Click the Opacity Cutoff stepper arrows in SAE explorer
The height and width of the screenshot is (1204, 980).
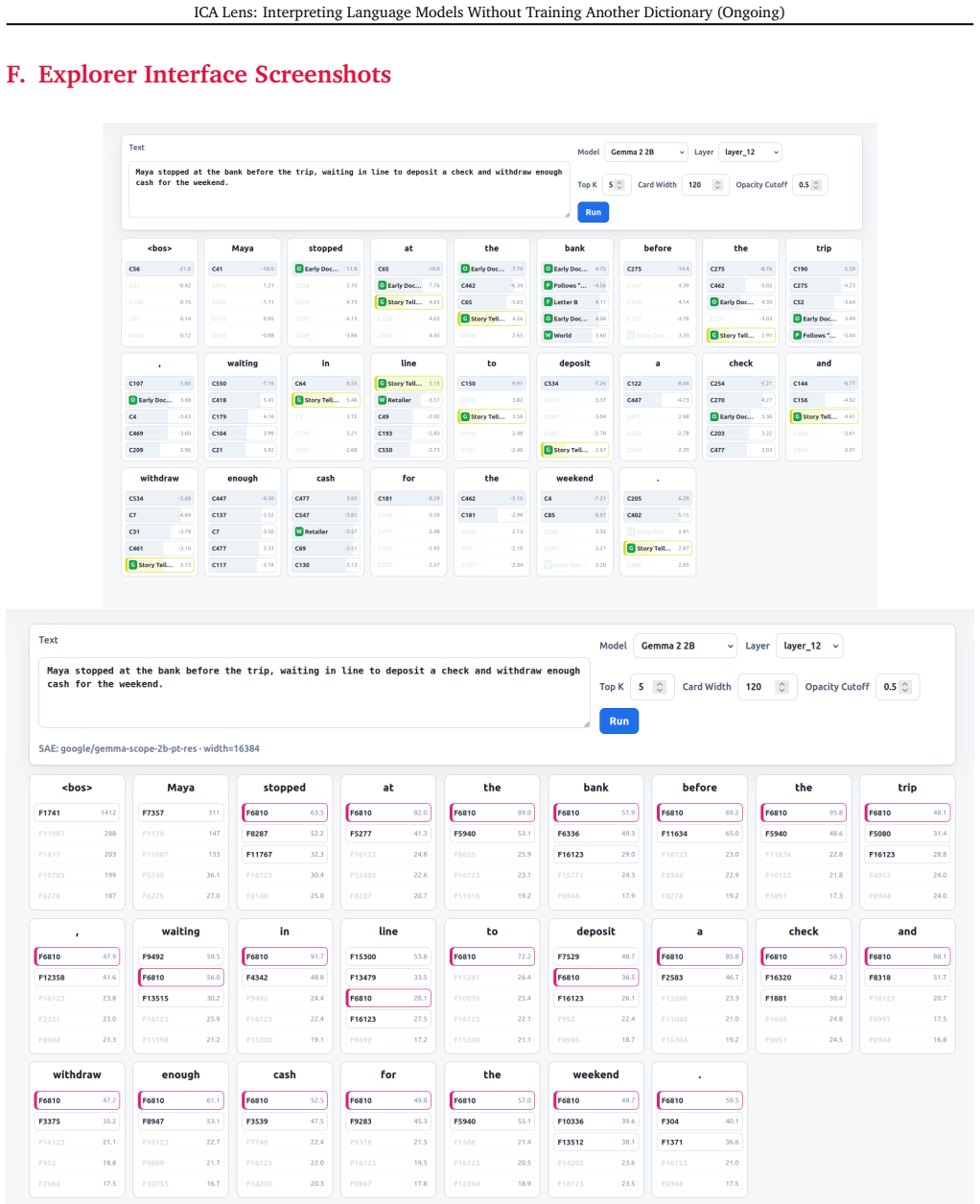[x=906, y=687]
